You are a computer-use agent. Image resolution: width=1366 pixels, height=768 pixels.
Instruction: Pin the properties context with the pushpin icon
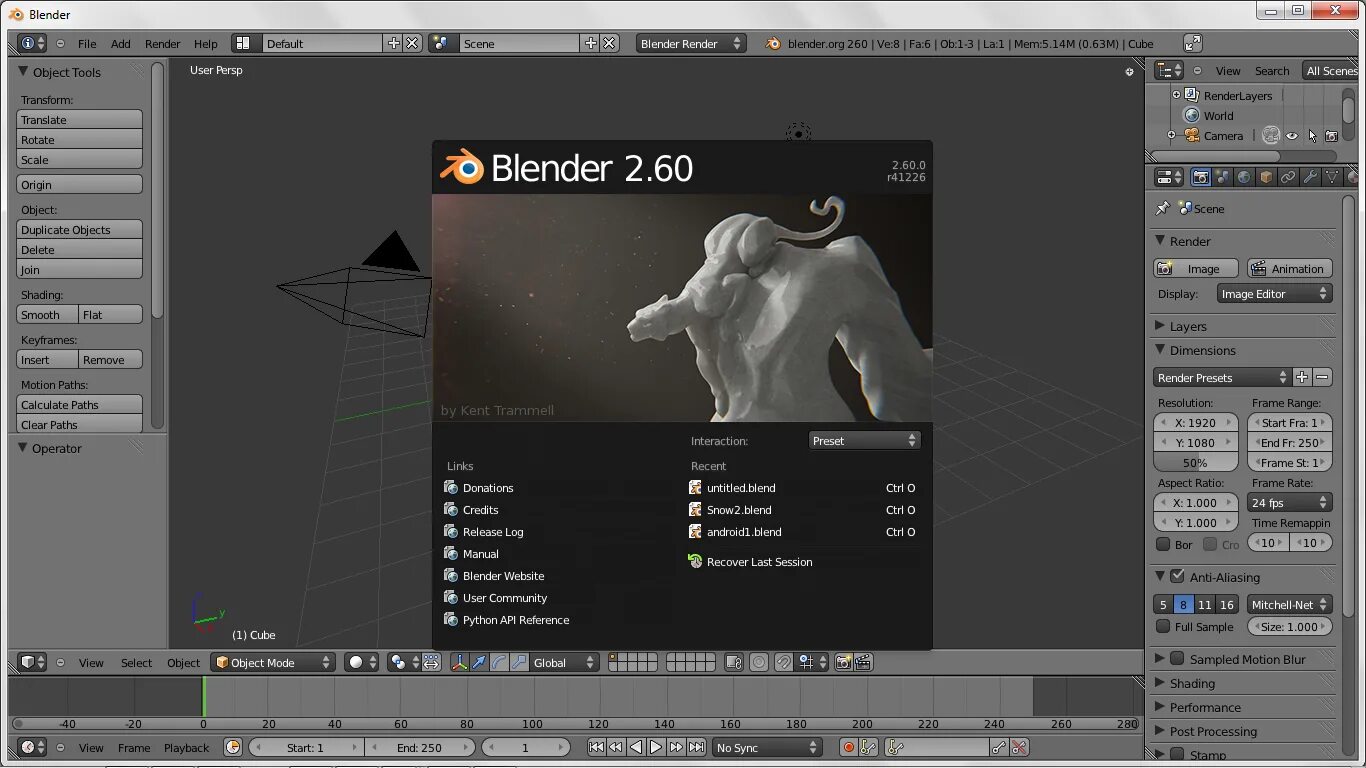point(1162,208)
